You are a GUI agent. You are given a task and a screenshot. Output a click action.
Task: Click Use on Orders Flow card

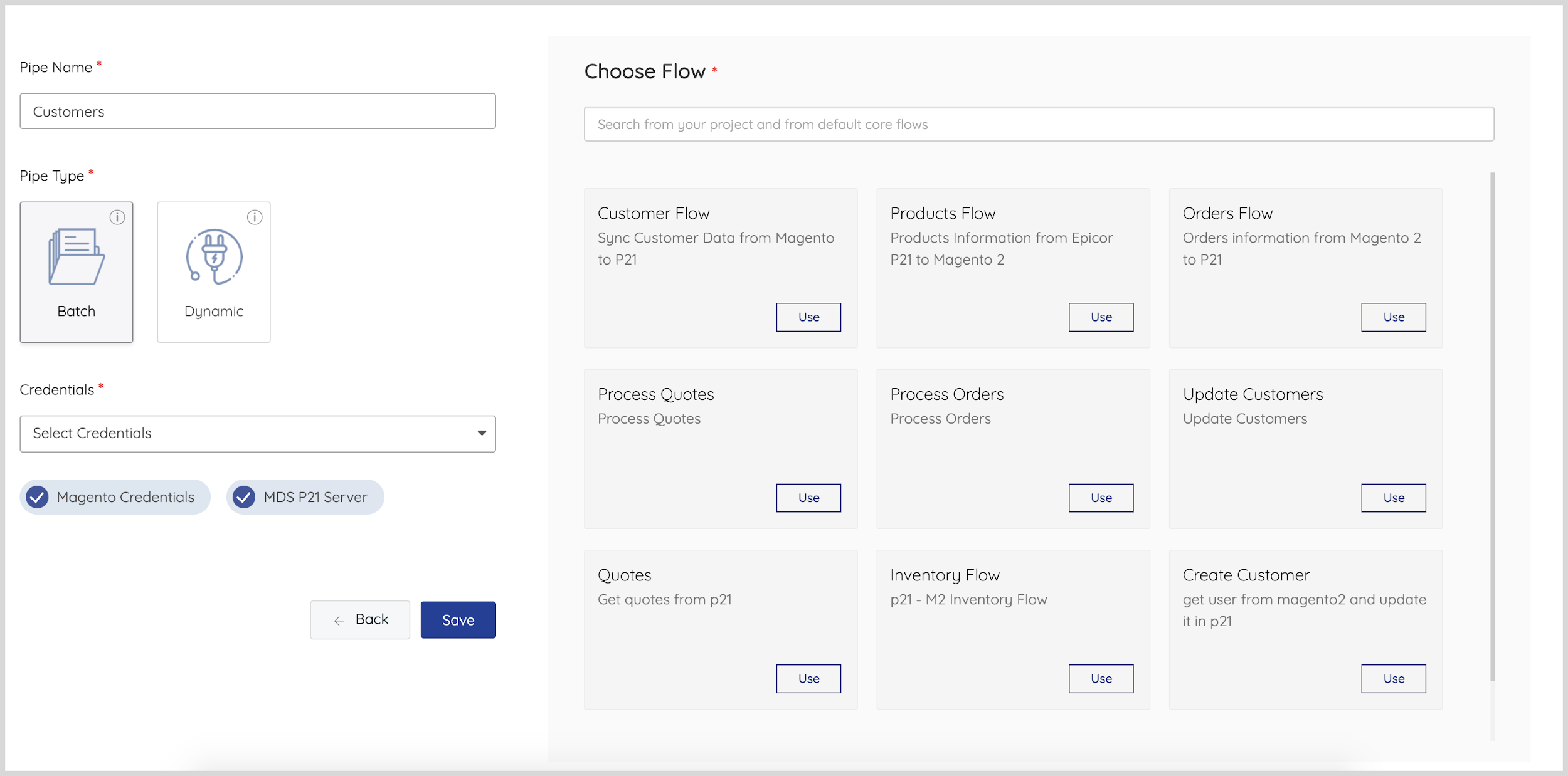(1393, 317)
